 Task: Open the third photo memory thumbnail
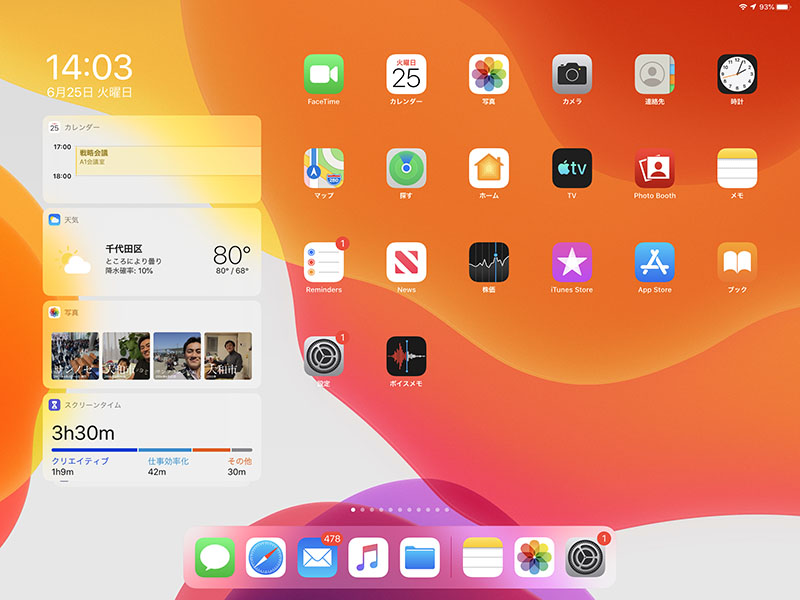[x=177, y=356]
